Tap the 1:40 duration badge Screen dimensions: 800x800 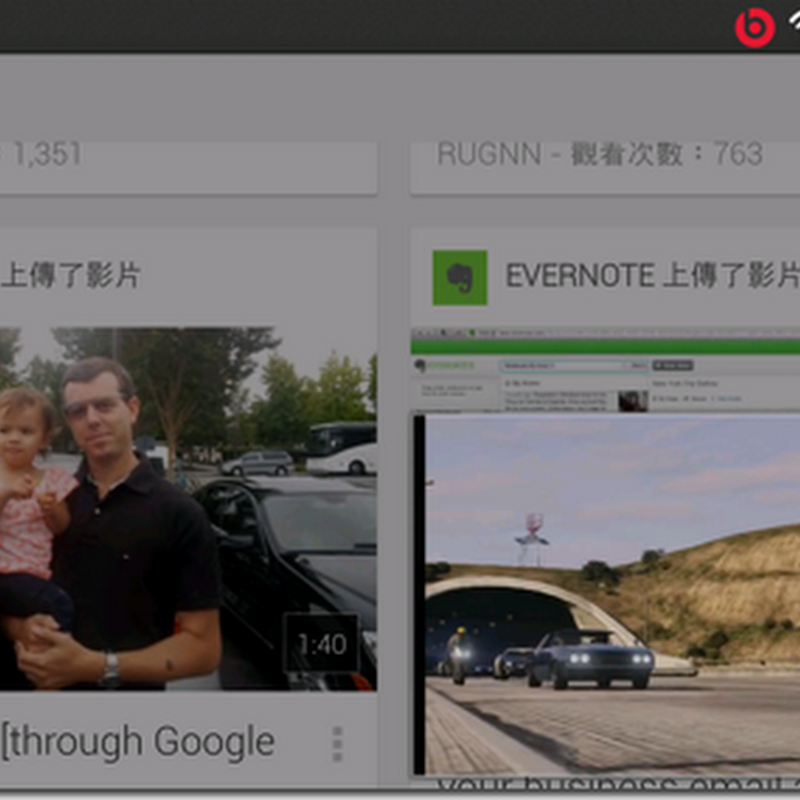(322, 644)
